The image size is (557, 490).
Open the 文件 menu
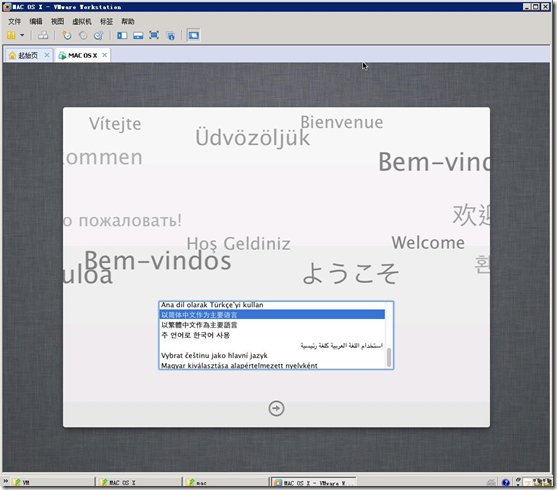(x=15, y=21)
